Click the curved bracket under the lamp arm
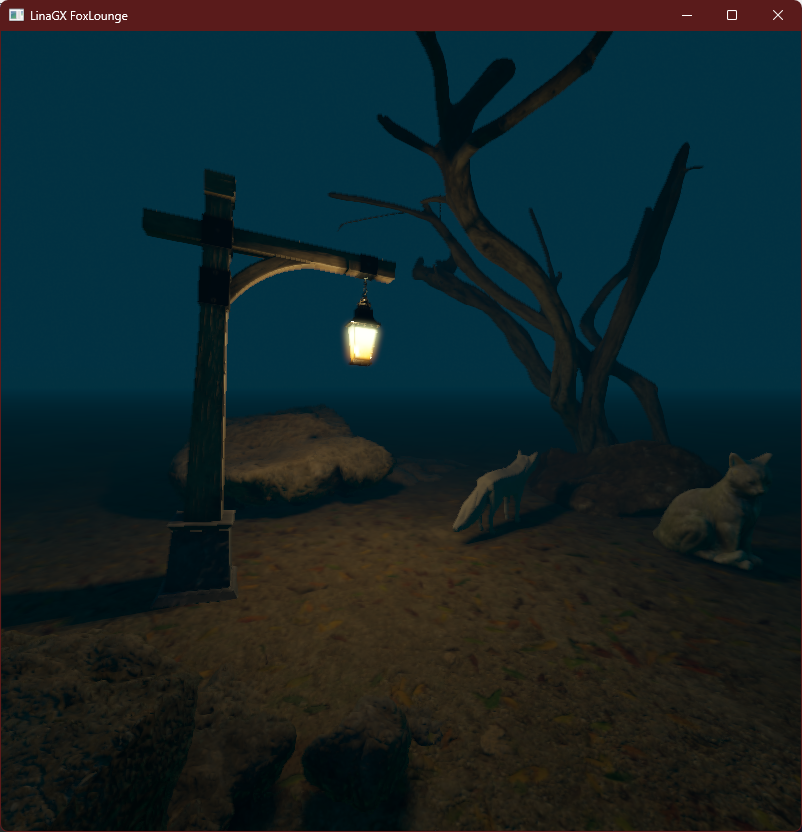 click(270, 274)
